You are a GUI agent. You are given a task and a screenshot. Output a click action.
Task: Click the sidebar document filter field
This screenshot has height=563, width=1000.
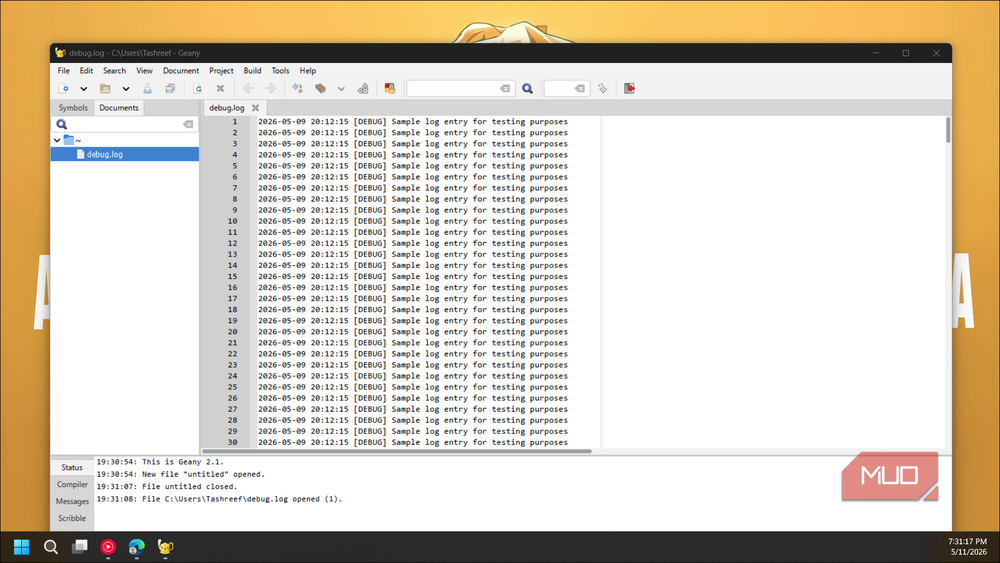[x=124, y=124]
